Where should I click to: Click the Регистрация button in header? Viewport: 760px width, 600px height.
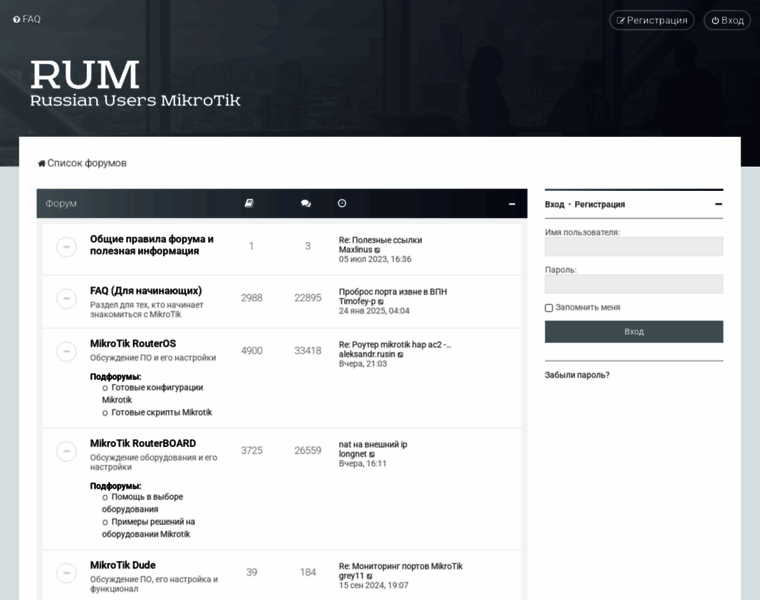click(x=651, y=20)
